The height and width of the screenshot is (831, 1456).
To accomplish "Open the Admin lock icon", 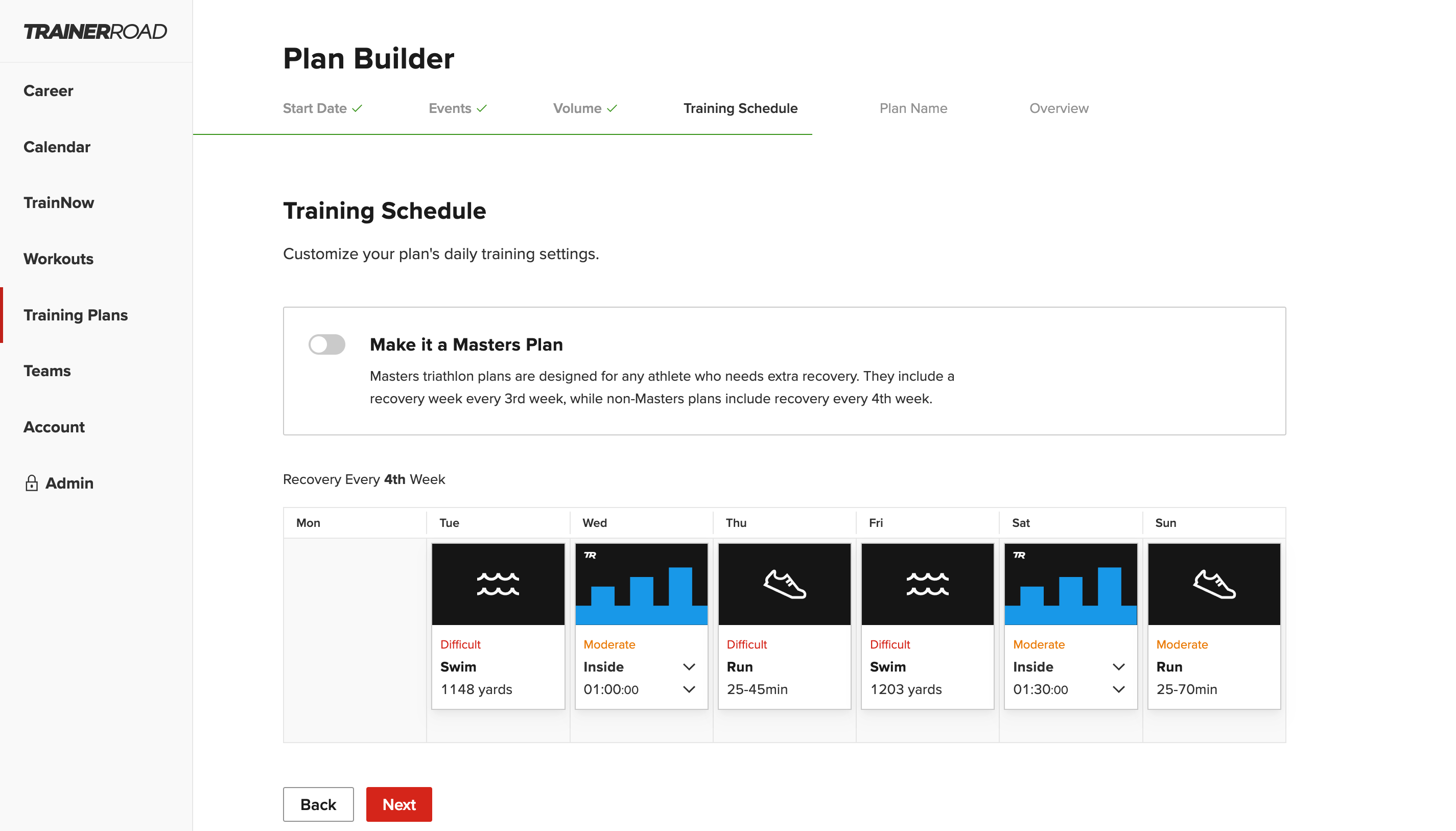I will tap(31, 483).
